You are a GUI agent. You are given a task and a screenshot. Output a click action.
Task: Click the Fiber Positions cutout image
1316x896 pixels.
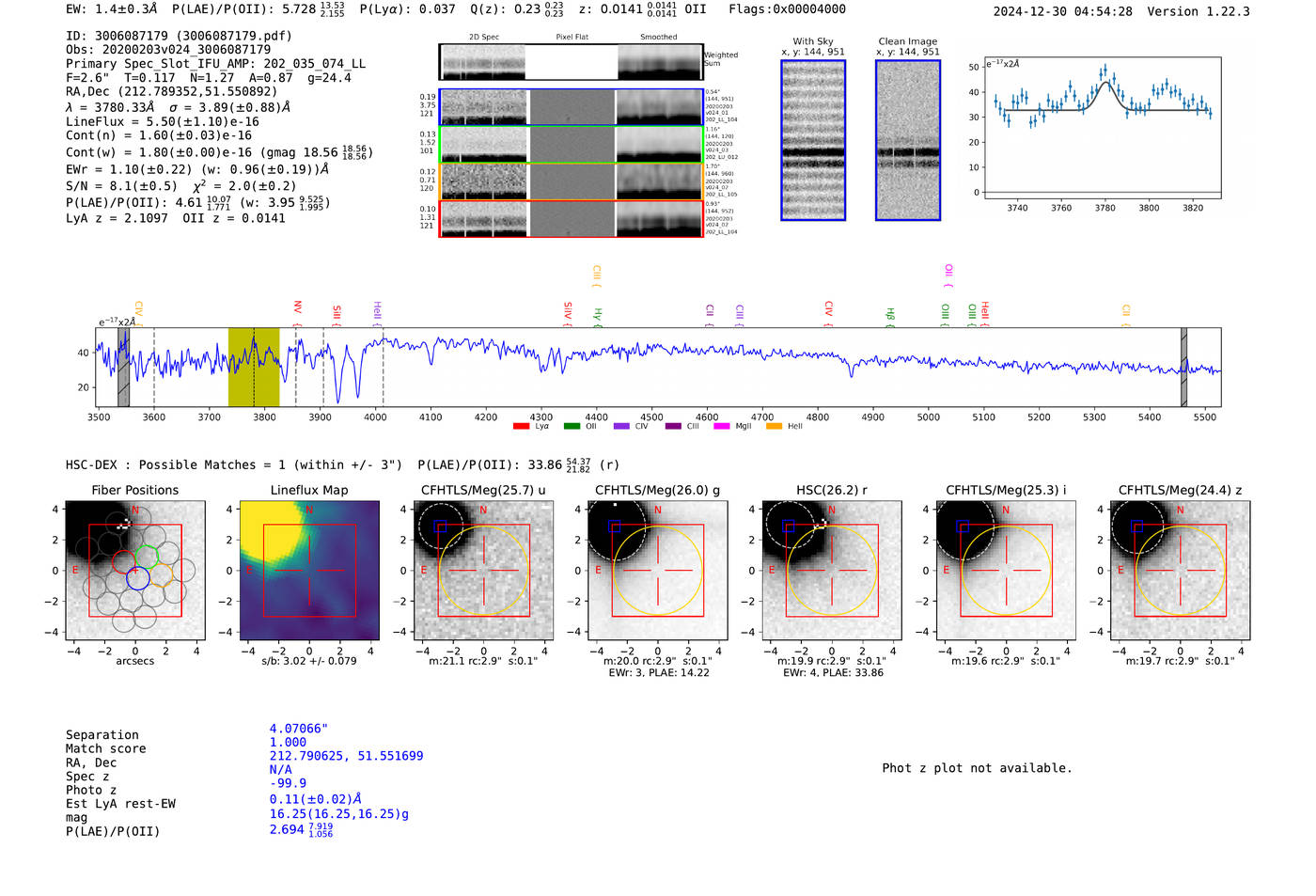[x=135, y=571]
